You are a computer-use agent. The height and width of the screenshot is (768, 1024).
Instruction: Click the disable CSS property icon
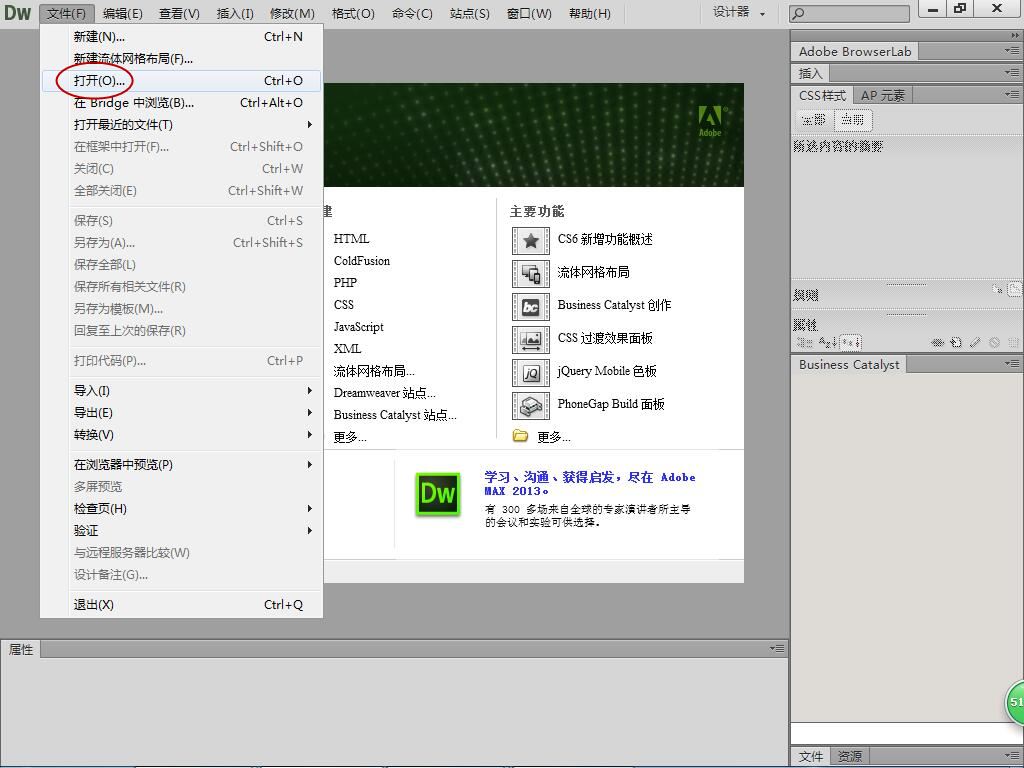(x=994, y=342)
